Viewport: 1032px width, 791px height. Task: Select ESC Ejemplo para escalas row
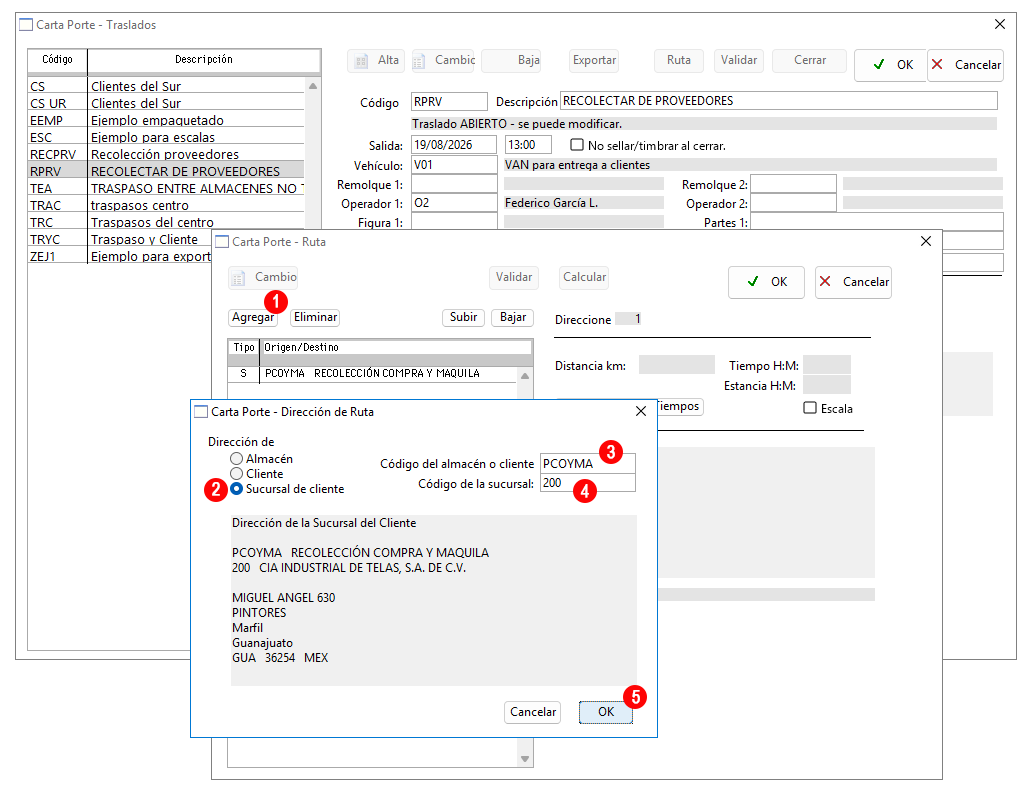point(166,138)
